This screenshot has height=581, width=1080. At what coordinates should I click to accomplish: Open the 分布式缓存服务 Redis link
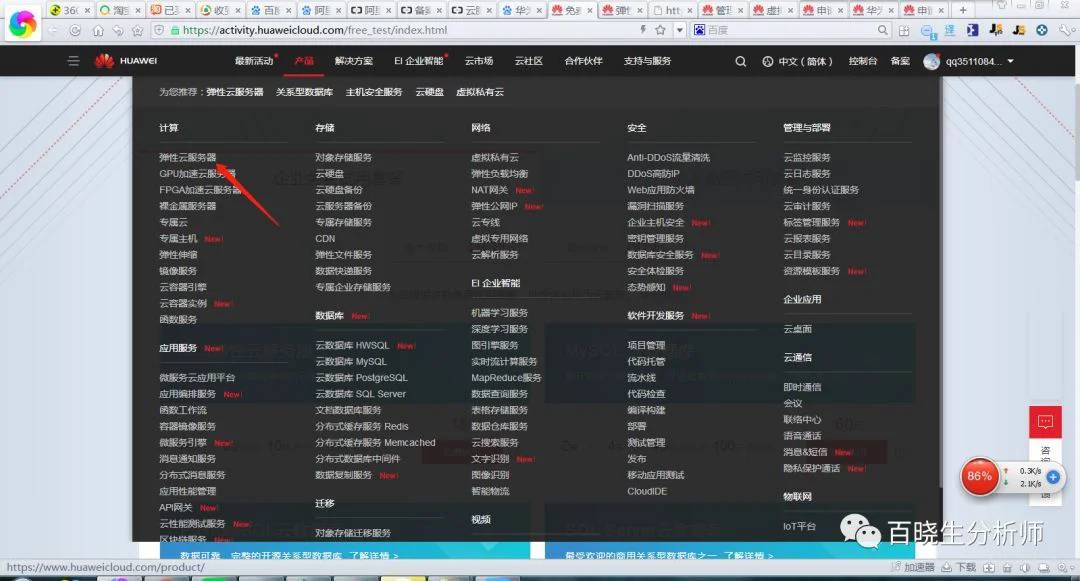[362, 426]
